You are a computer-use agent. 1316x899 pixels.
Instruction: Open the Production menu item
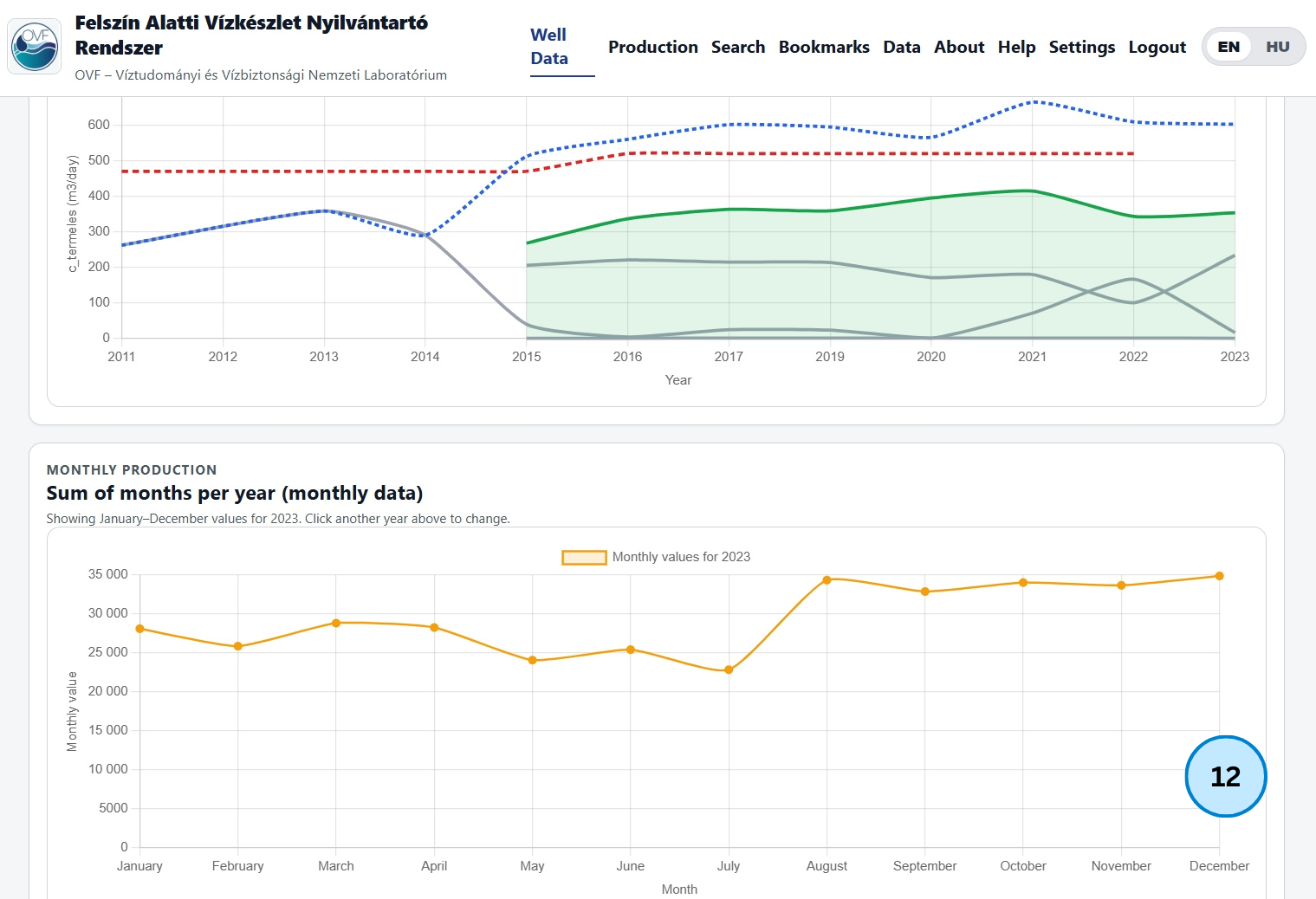coord(652,47)
